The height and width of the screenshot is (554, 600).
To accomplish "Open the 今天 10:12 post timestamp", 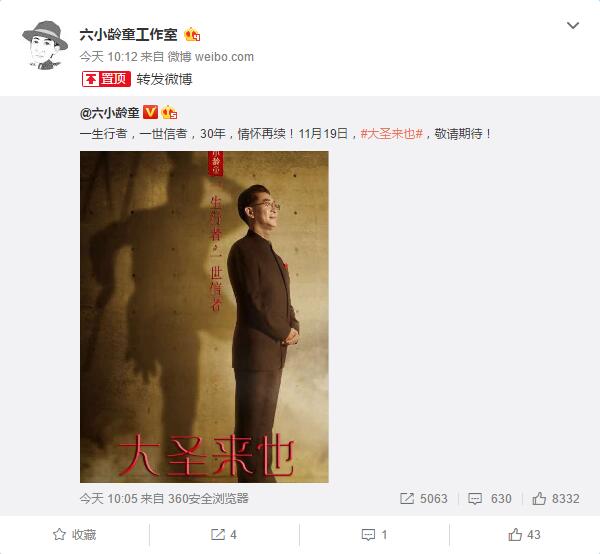I will pos(108,57).
